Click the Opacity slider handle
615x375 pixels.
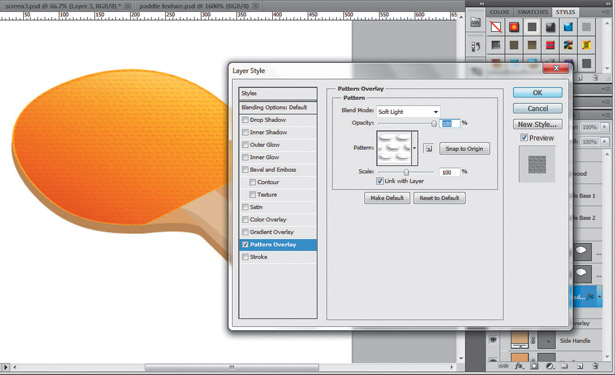tap(434, 124)
